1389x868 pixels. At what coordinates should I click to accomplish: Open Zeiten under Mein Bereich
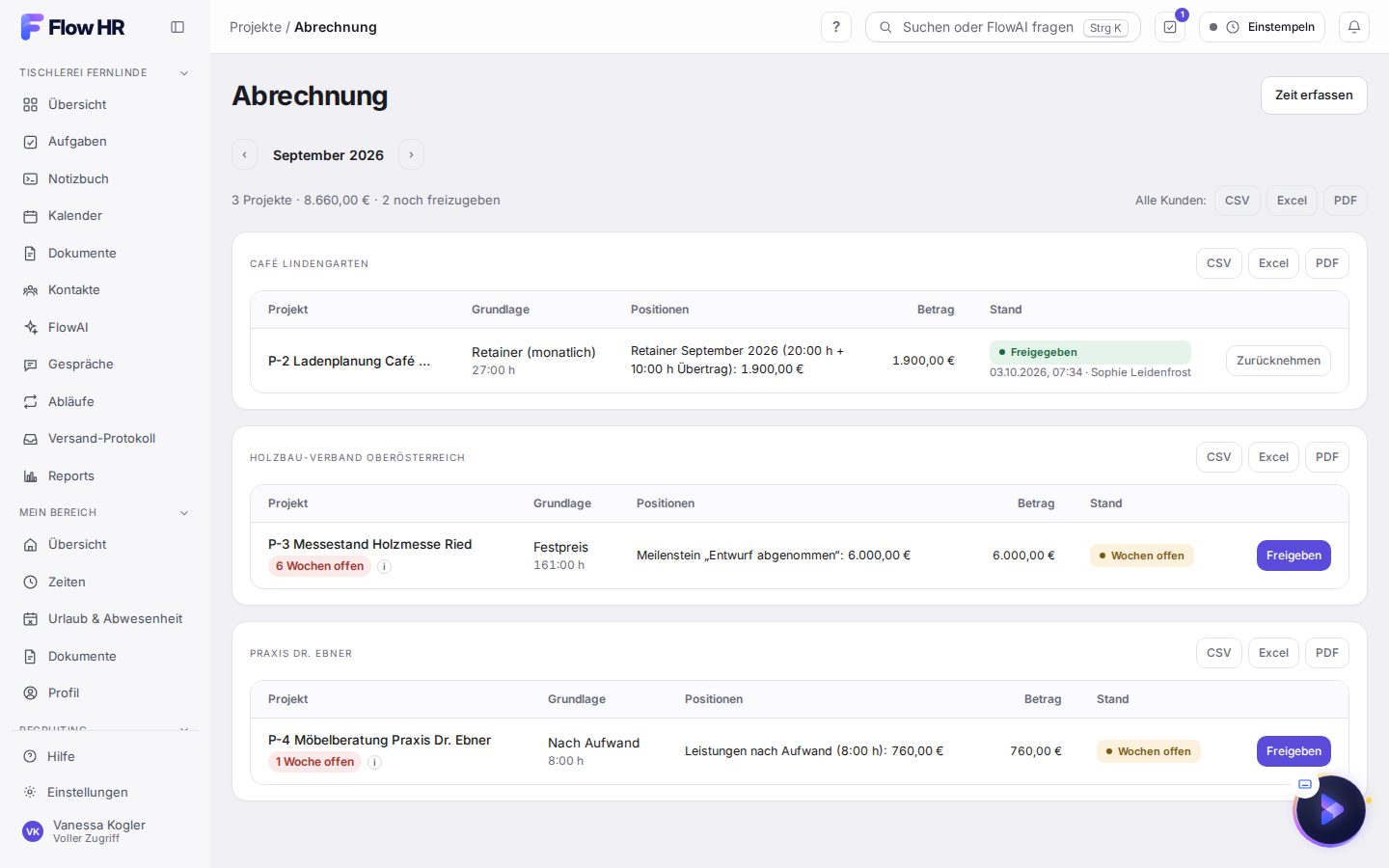[105, 583]
